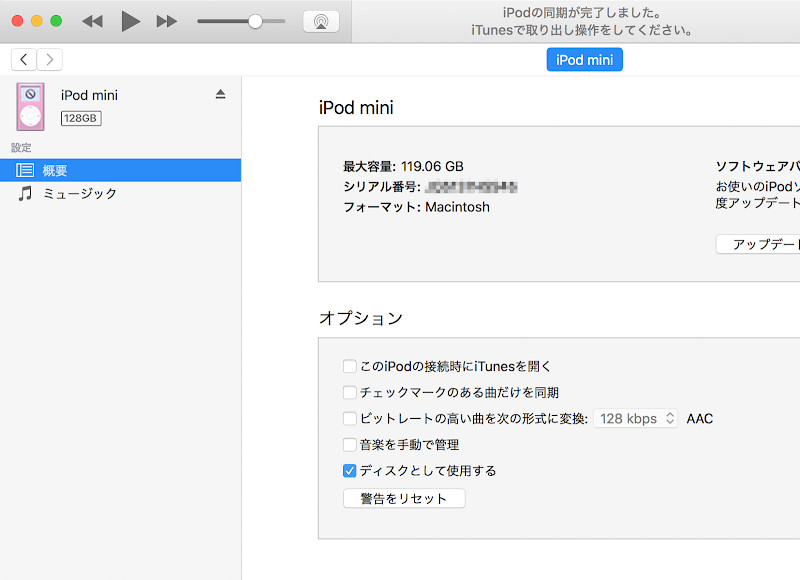The width and height of the screenshot is (800, 580).
Task: Go back with the left chevron
Action: [x=23, y=60]
